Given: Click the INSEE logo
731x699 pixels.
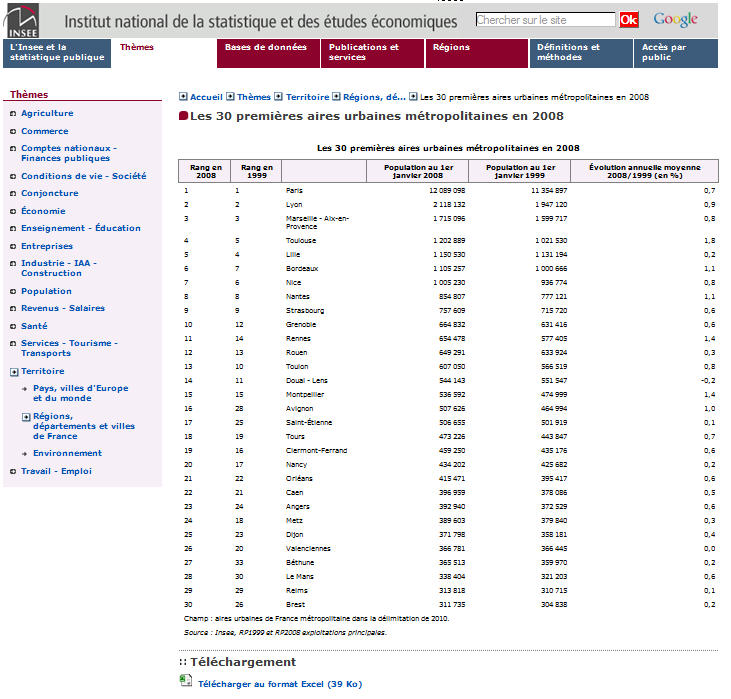Looking at the screenshot, I should (22, 20).
